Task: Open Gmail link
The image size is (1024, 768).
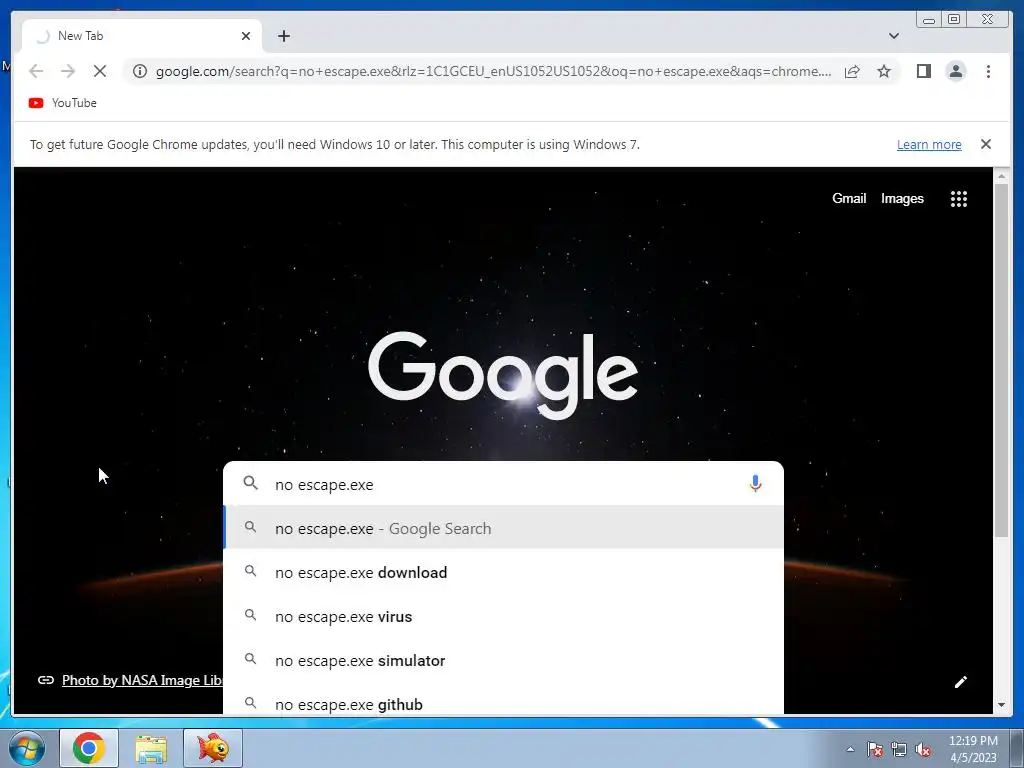Action: pos(848,199)
